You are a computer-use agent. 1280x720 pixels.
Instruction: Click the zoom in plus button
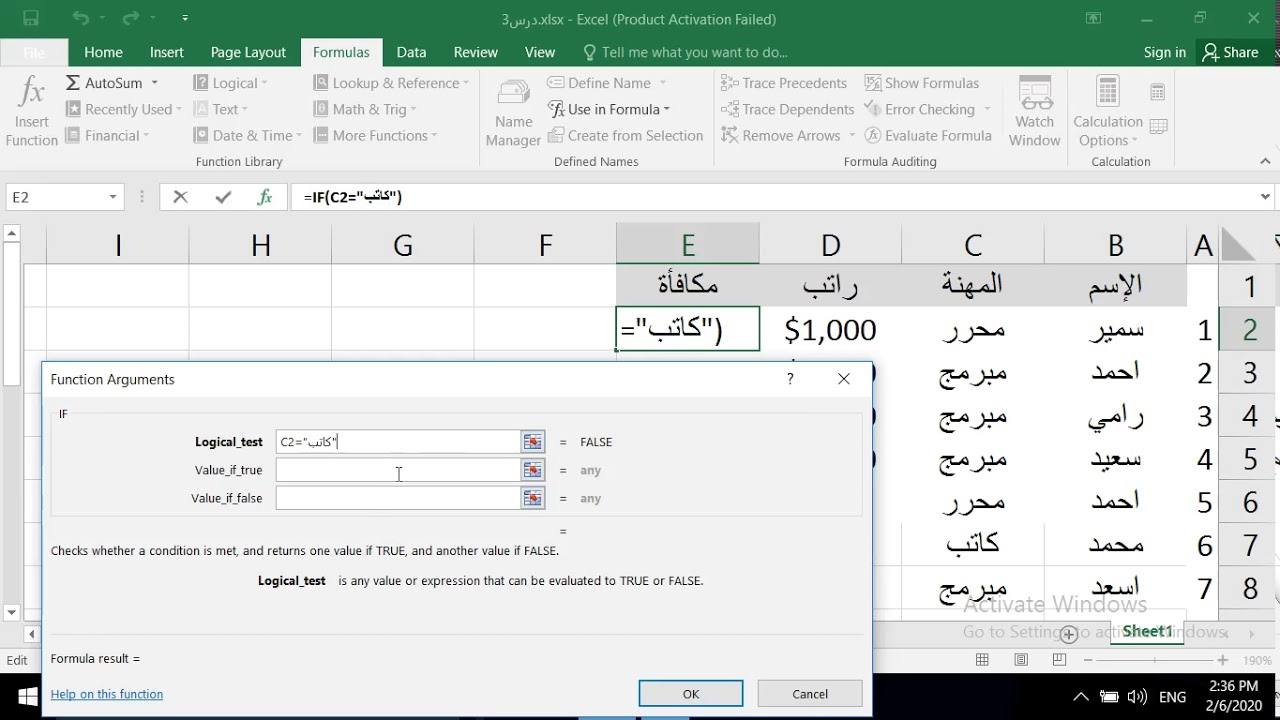tap(1222, 660)
